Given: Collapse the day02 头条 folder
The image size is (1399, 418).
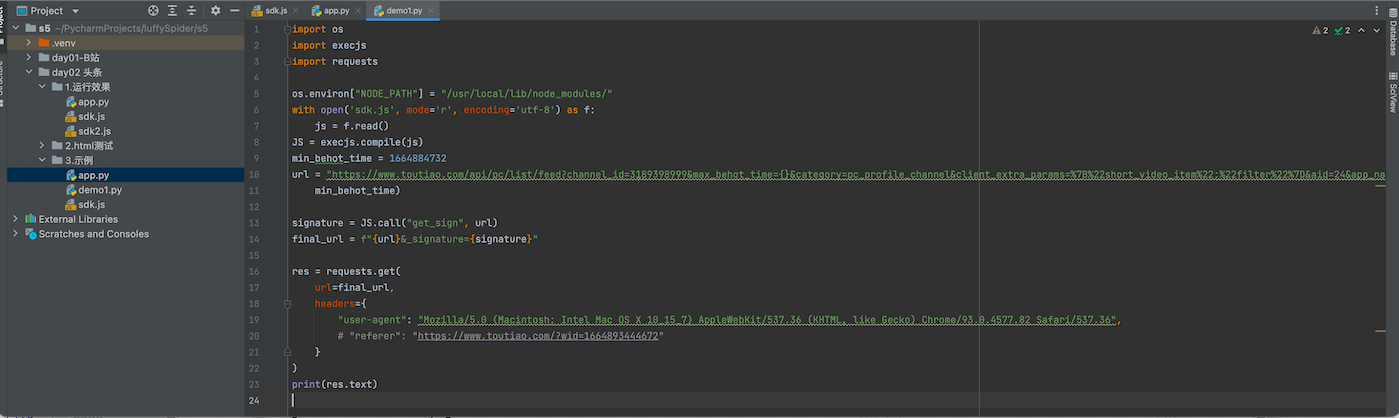Looking at the screenshot, I should tap(29, 72).
